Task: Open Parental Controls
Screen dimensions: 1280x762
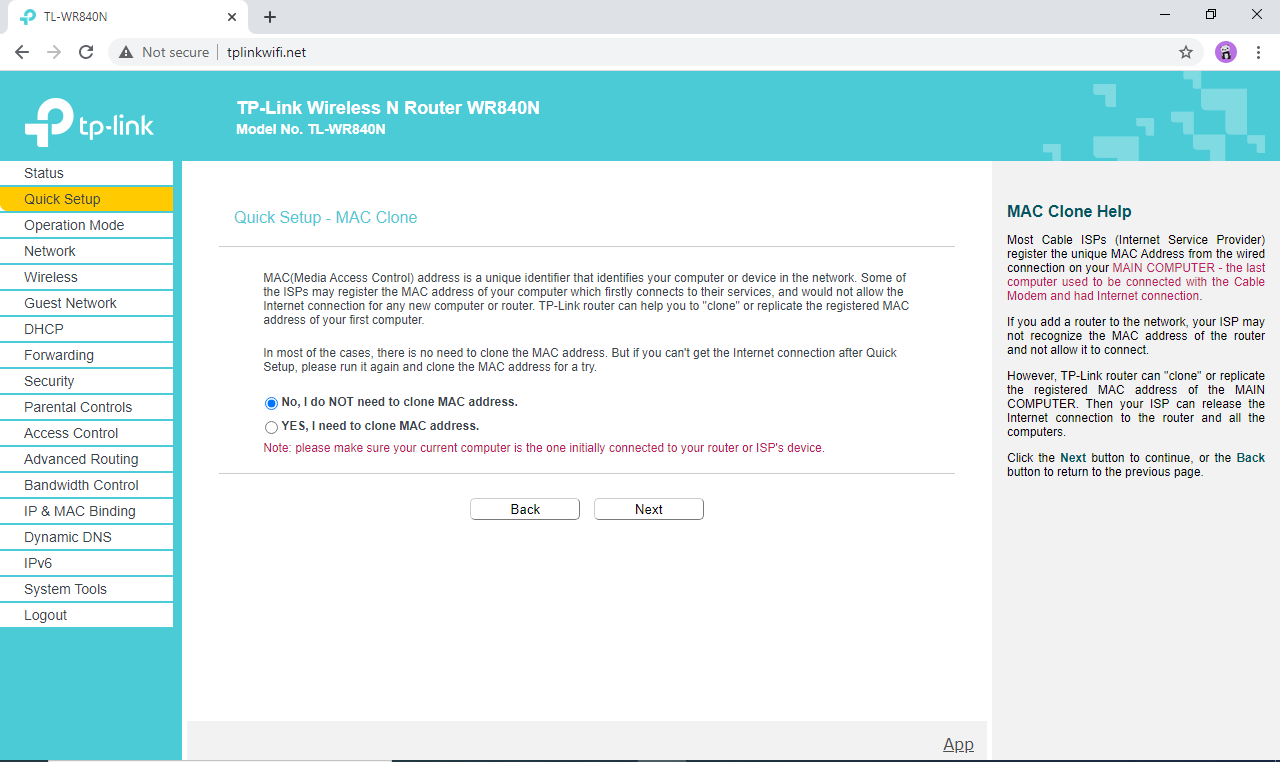Action: (x=87, y=407)
